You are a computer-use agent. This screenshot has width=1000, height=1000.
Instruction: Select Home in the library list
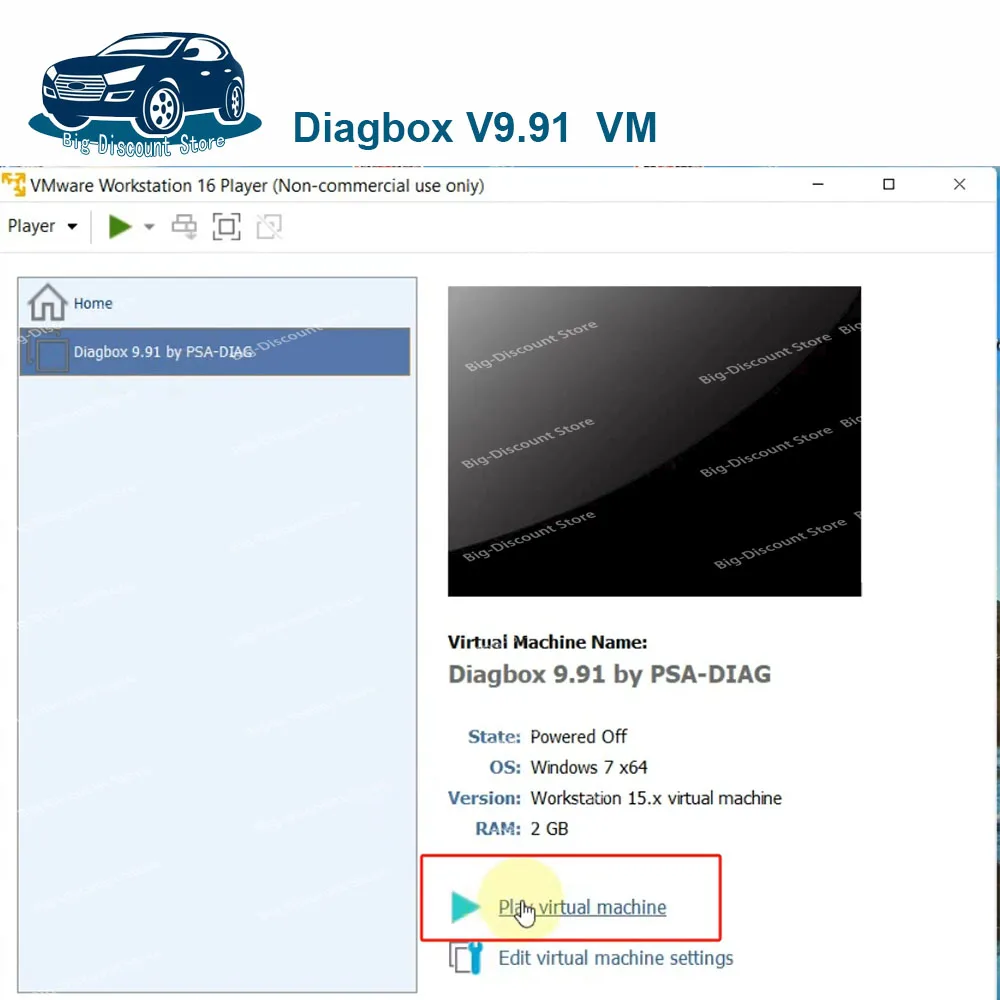[x=214, y=303]
